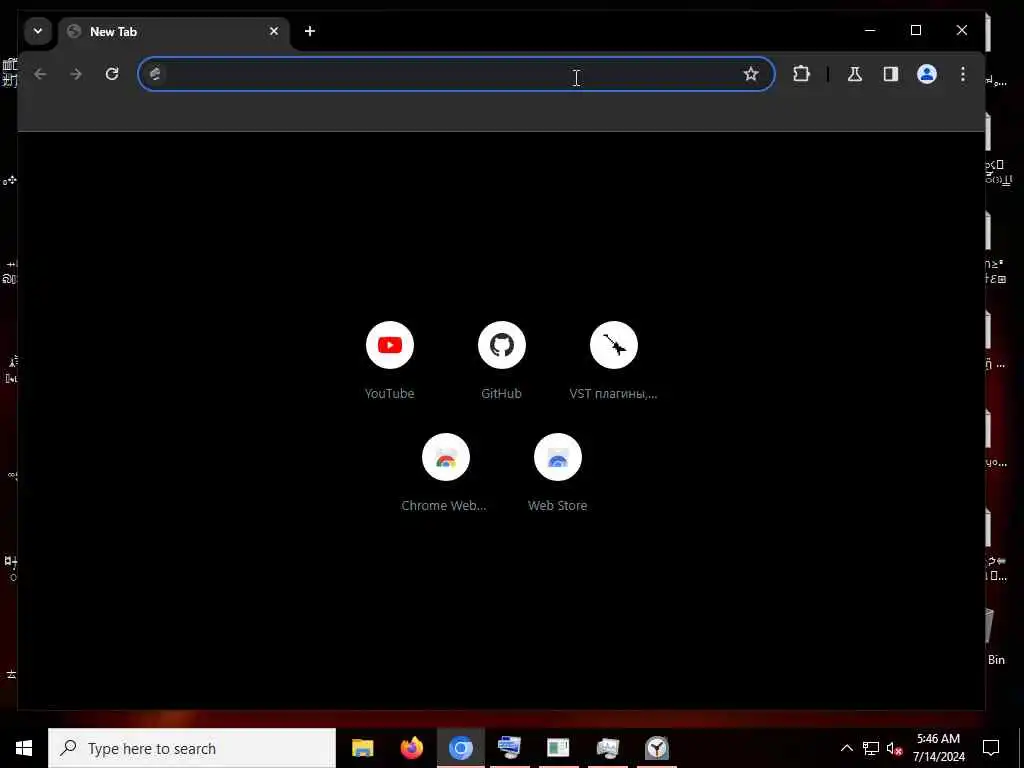Toggle the side panel
The width and height of the screenshot is (1024, 768).
click(891, 74)
